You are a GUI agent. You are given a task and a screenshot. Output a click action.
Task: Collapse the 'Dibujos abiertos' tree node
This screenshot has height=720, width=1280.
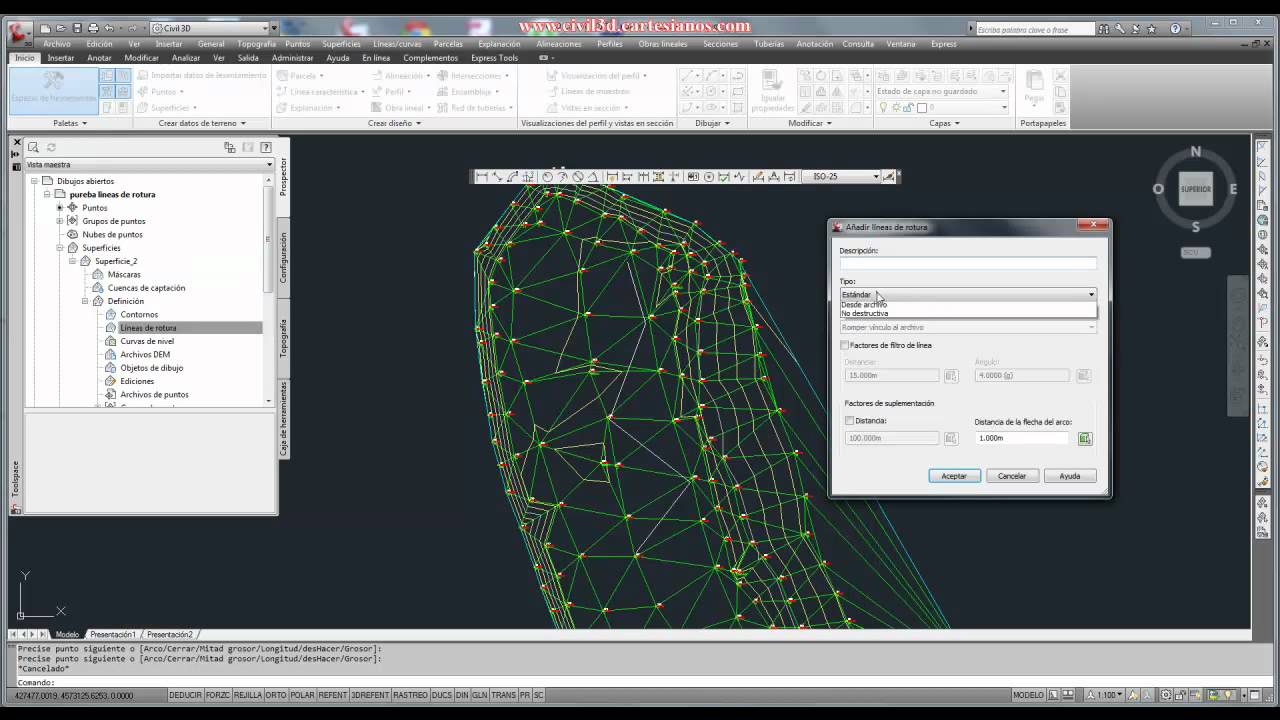tap(34, 181)
